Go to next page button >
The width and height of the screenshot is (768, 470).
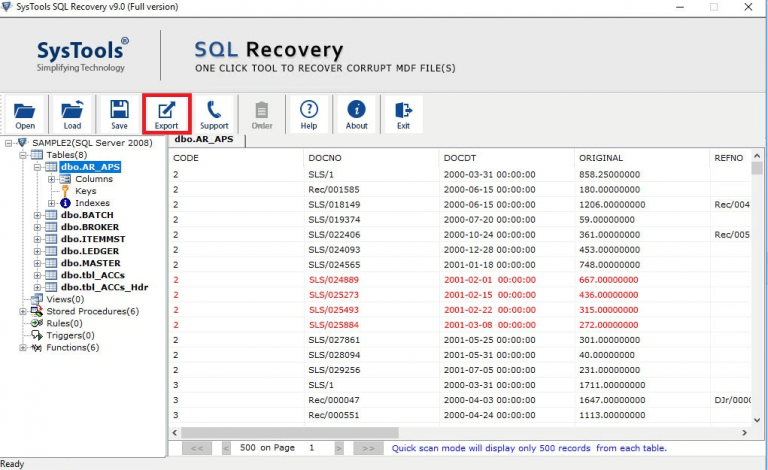[x=338, y=448]
